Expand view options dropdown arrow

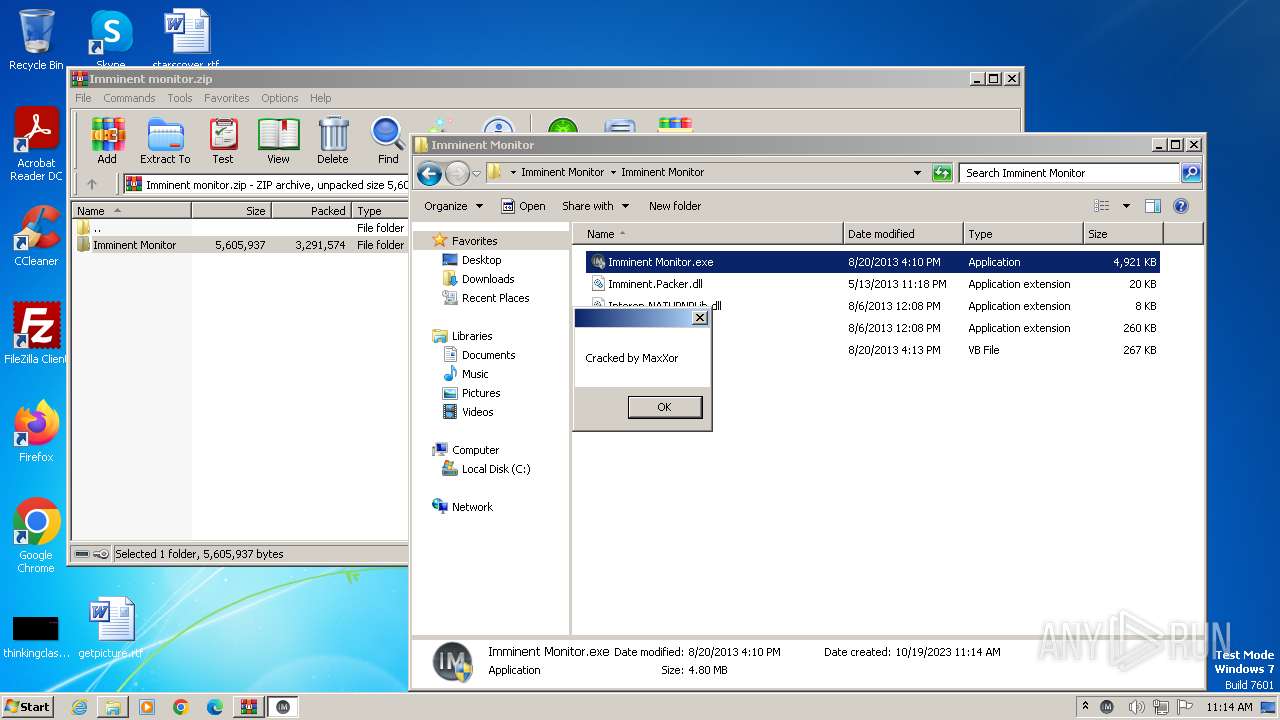(1126, 206)
